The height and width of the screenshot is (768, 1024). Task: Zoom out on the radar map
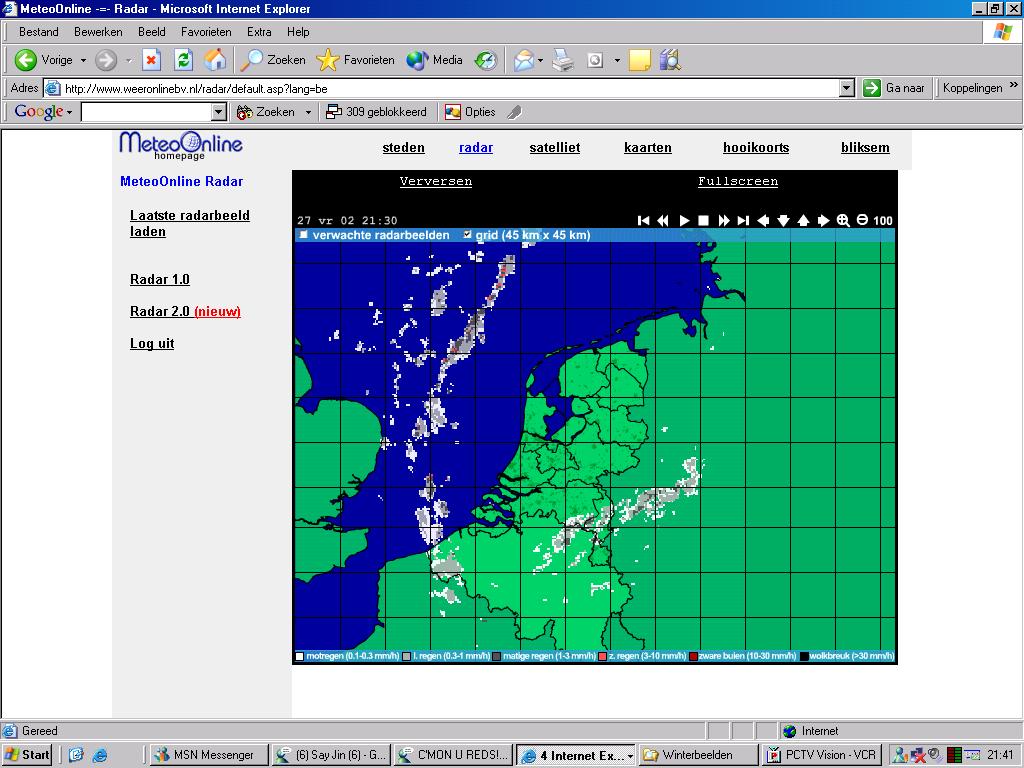(862, 221)
